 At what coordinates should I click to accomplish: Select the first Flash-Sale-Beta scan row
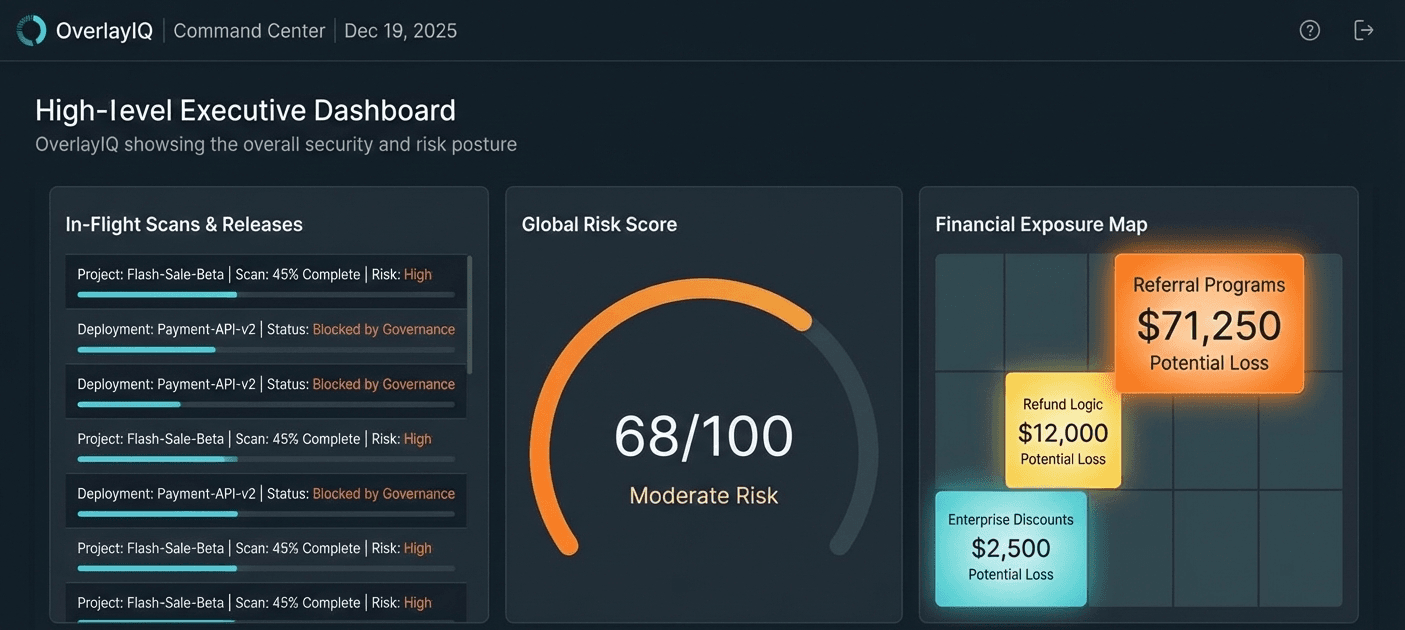coord(265,281)
